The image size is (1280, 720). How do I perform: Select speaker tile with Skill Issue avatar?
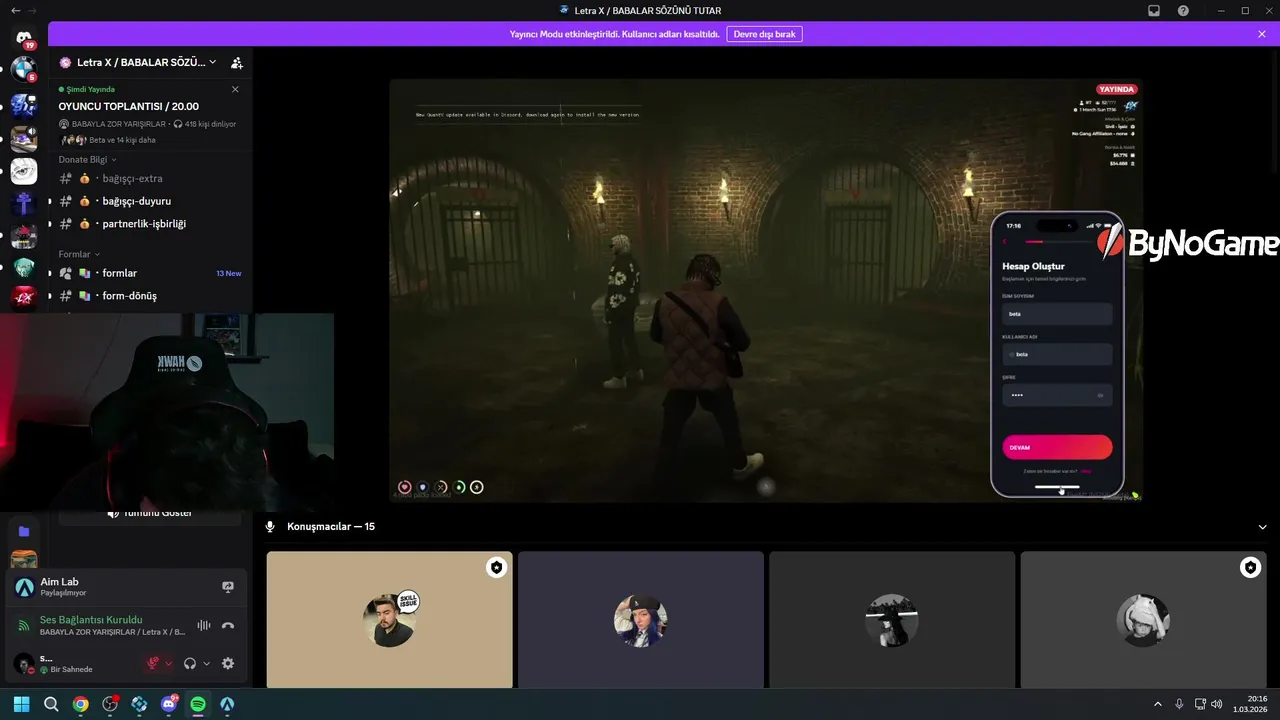point(389,620)
